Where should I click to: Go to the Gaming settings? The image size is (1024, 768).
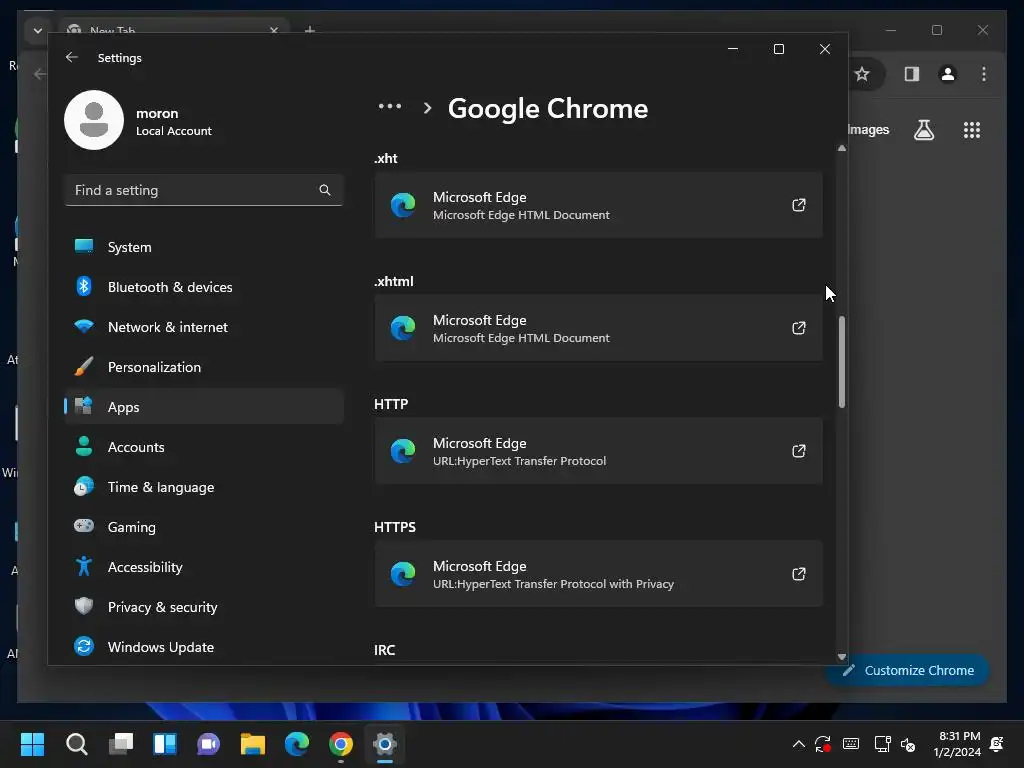click(x=204, y=526)
